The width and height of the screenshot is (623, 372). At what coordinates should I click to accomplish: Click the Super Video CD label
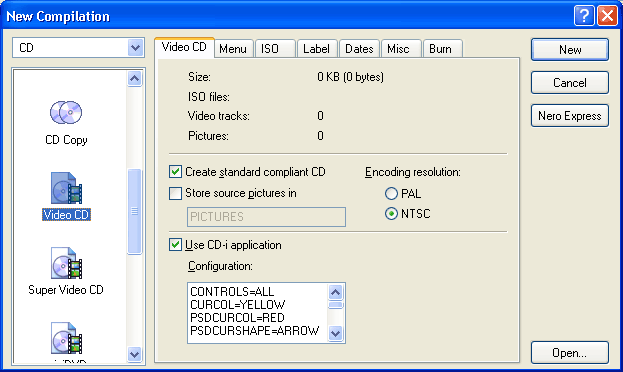[x=66, y=290]
